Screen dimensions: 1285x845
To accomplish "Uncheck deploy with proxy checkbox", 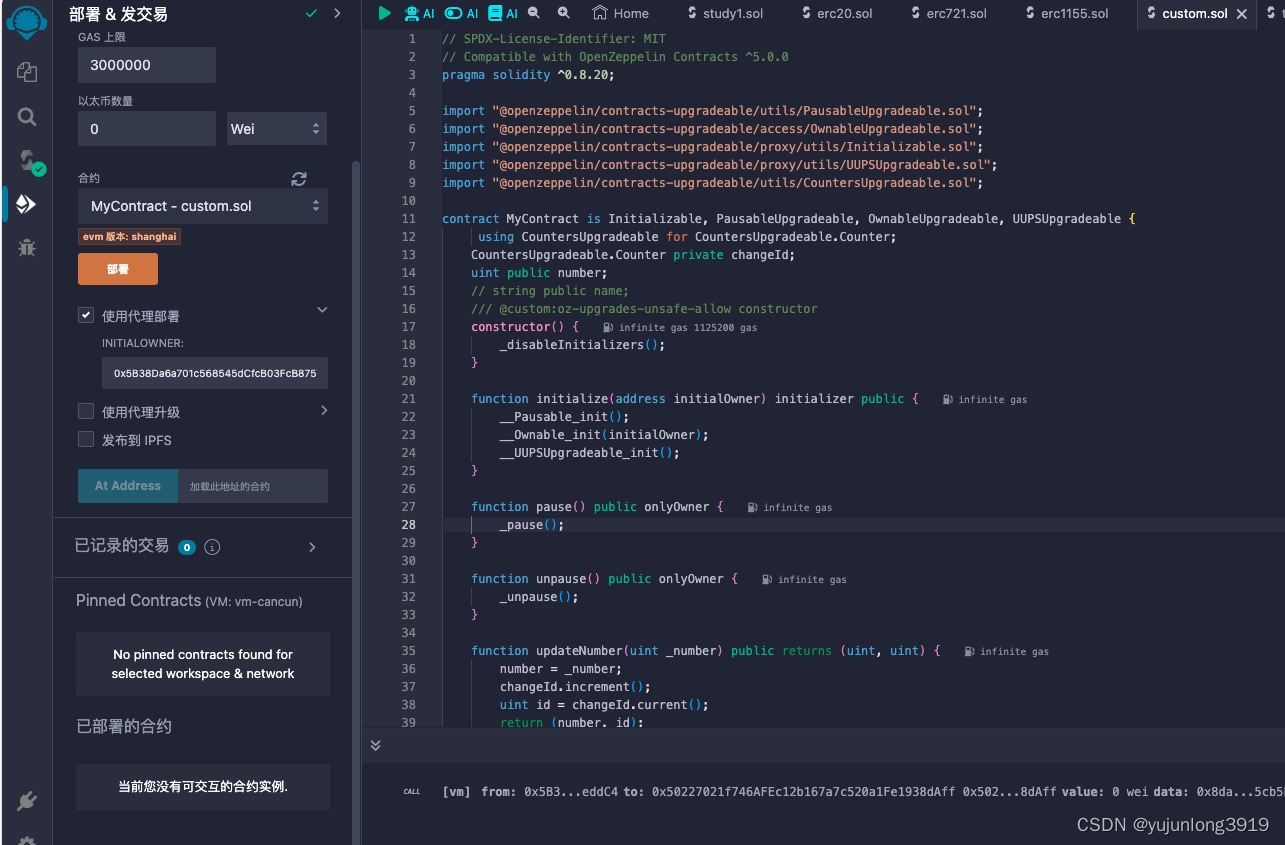I will tap(86, 315).
